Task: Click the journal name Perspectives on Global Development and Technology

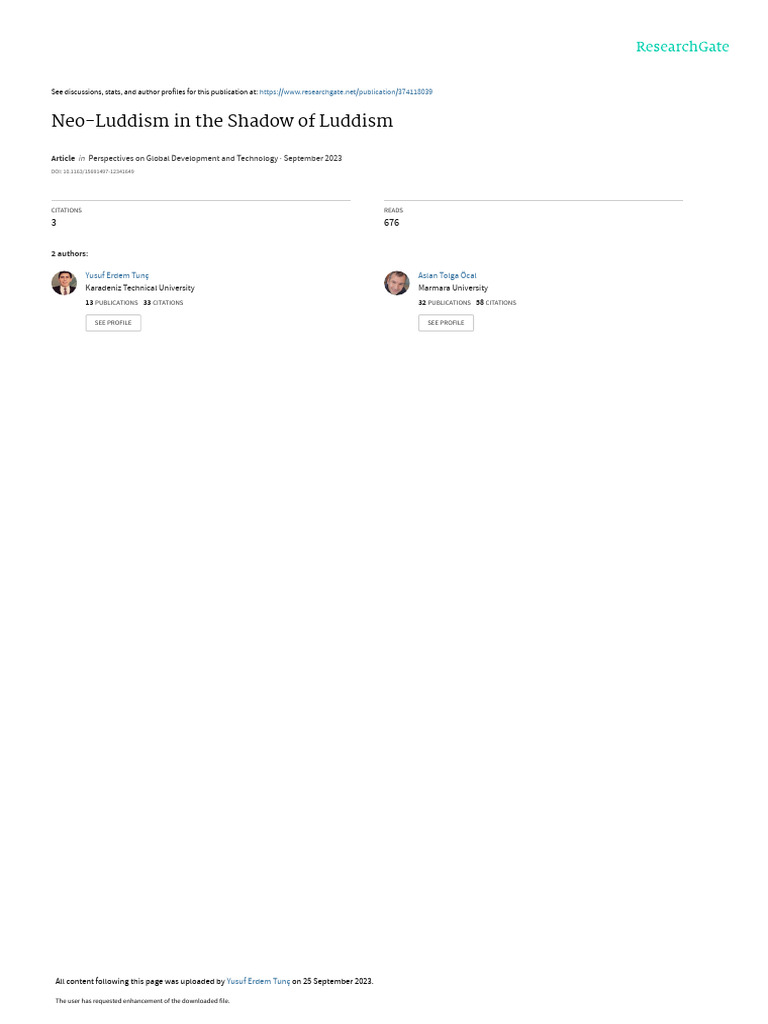Action: 183,158
